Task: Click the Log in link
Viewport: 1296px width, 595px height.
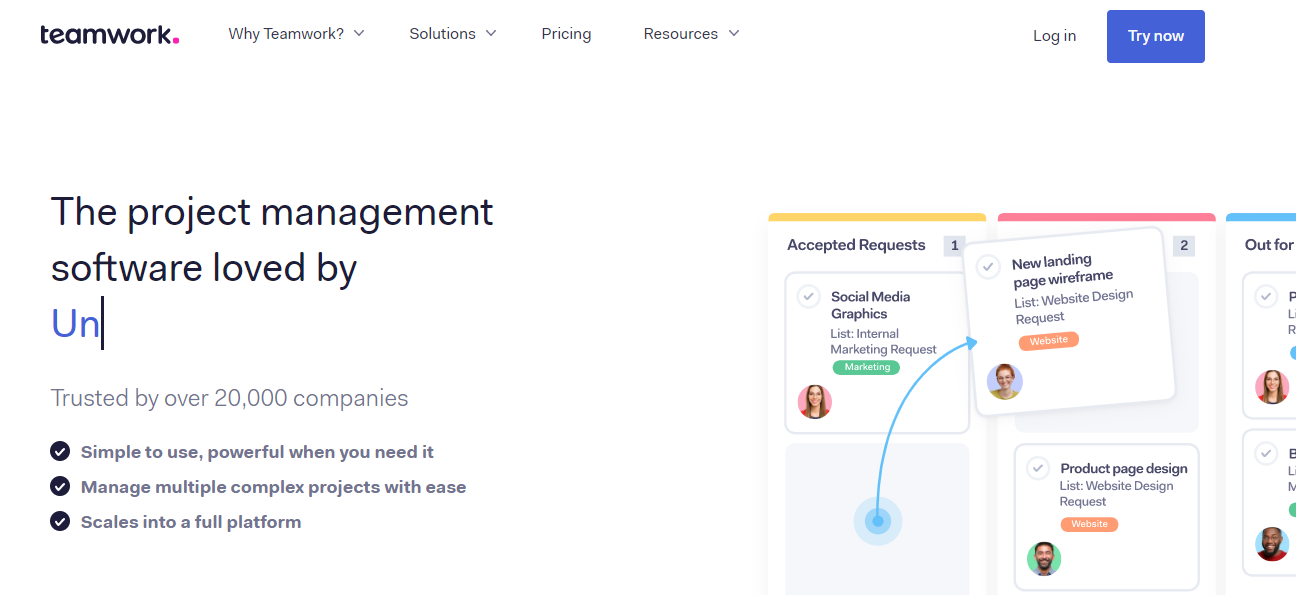Action: pos(1054,36)
